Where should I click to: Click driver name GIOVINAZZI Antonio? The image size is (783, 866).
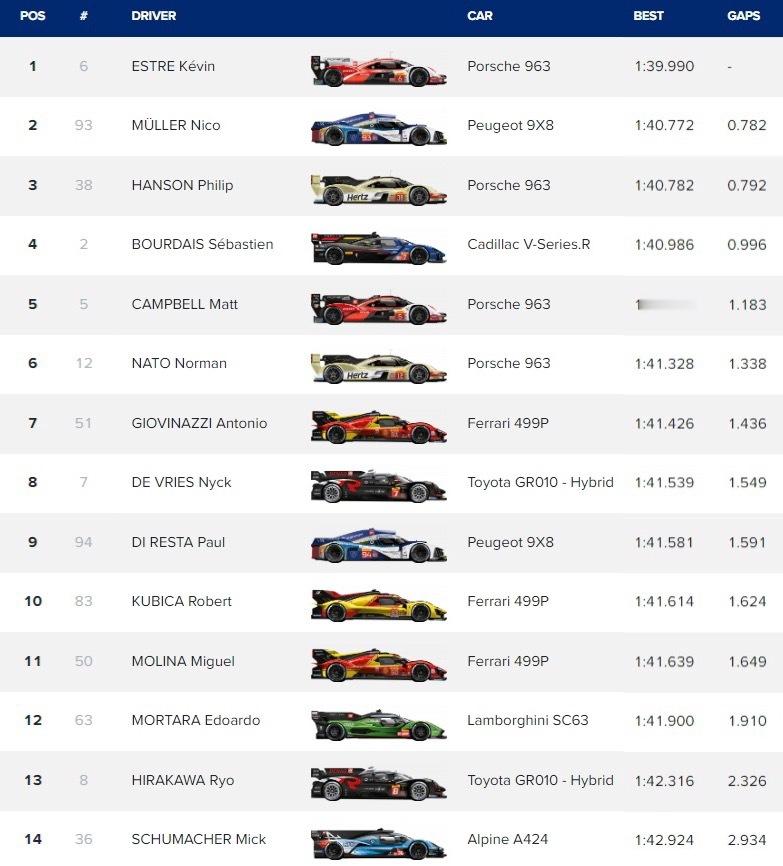199,423
